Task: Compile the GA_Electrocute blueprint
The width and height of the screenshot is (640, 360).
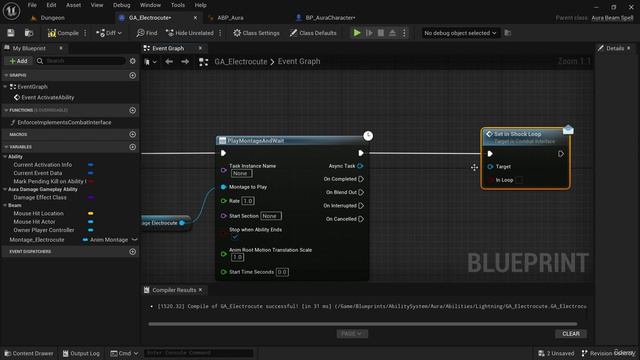Action: pos(63,33)
